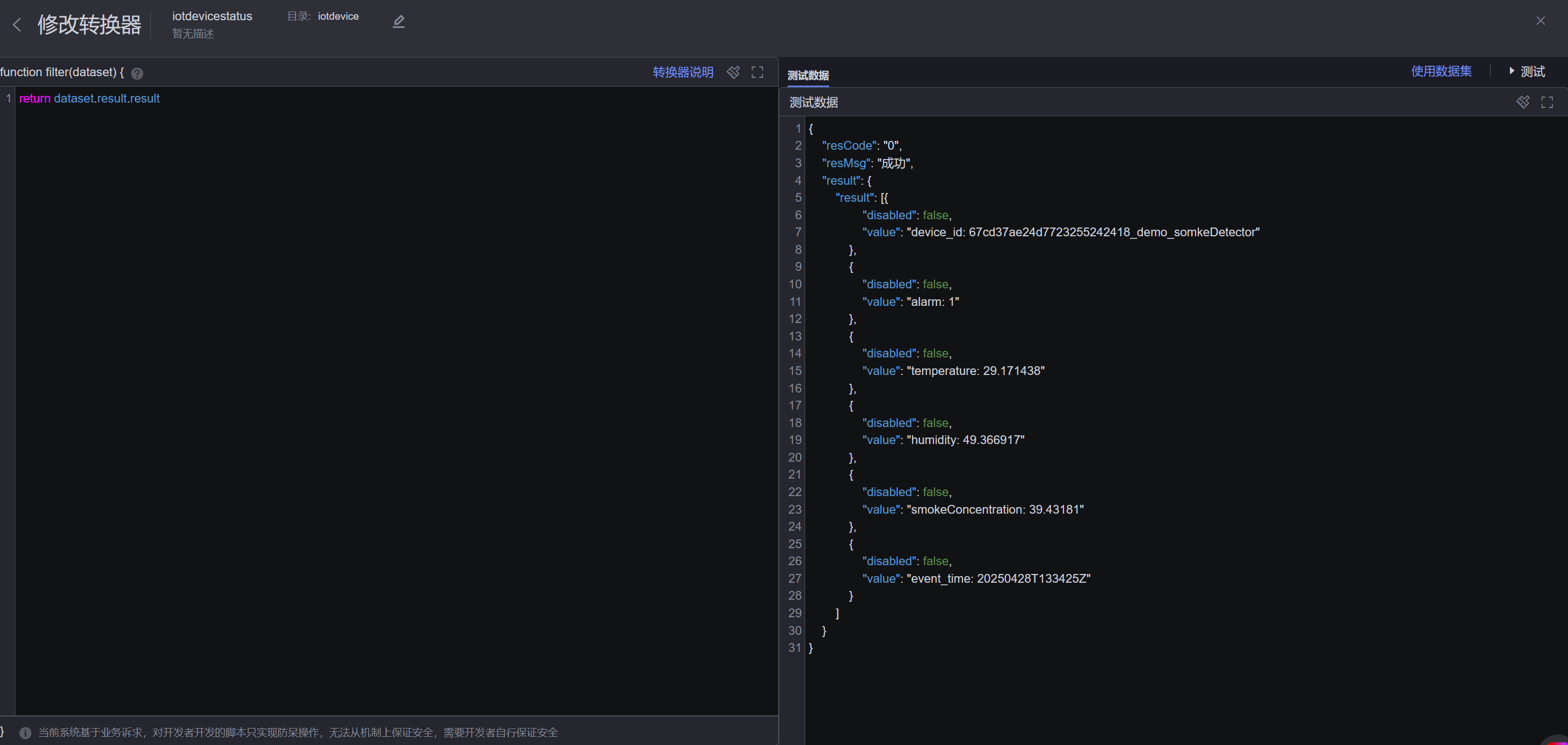
Task: Click the device_id value line in JSON
Action: tap(1060, 232)
